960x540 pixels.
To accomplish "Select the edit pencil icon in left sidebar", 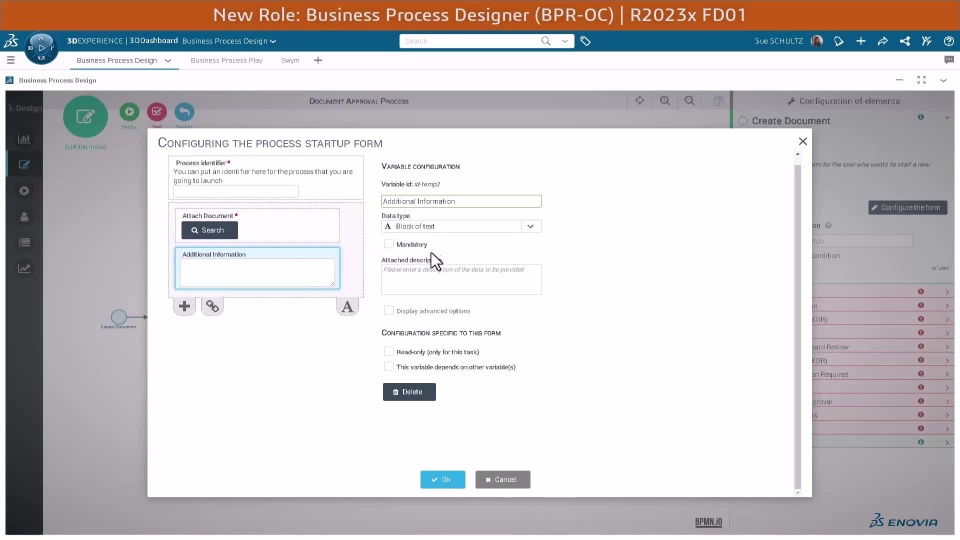I will [x=24, y=165].
